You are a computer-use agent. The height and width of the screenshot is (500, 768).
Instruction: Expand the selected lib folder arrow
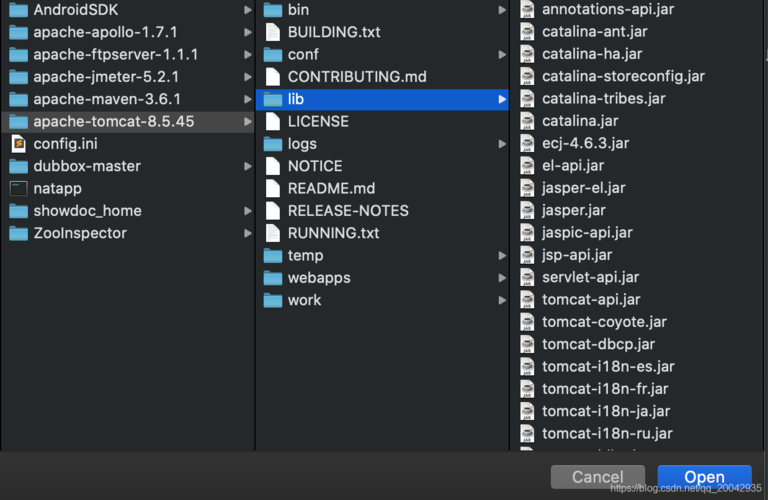coord(502,99)
